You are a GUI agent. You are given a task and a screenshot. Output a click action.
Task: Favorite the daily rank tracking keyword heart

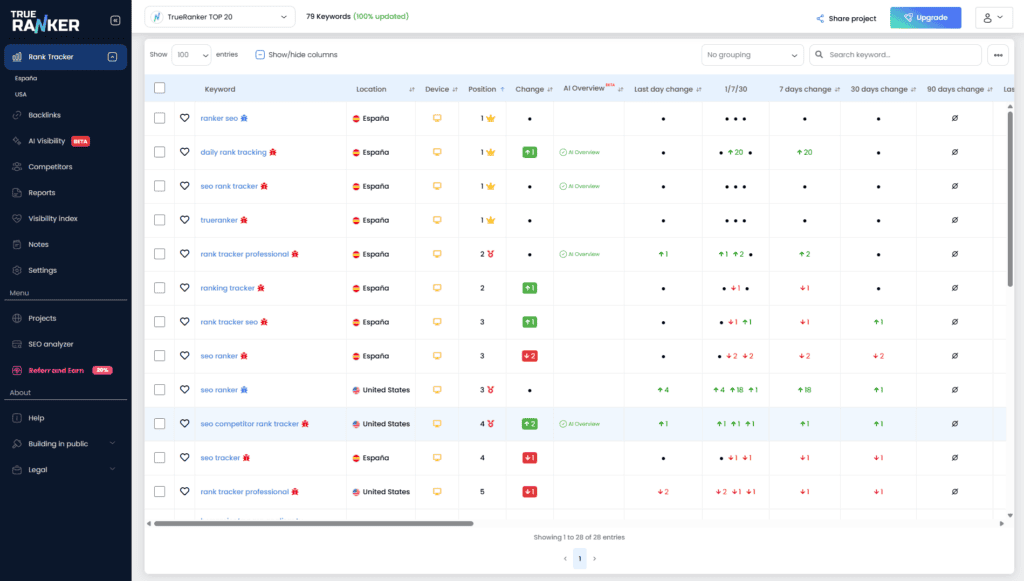[184, 152]
